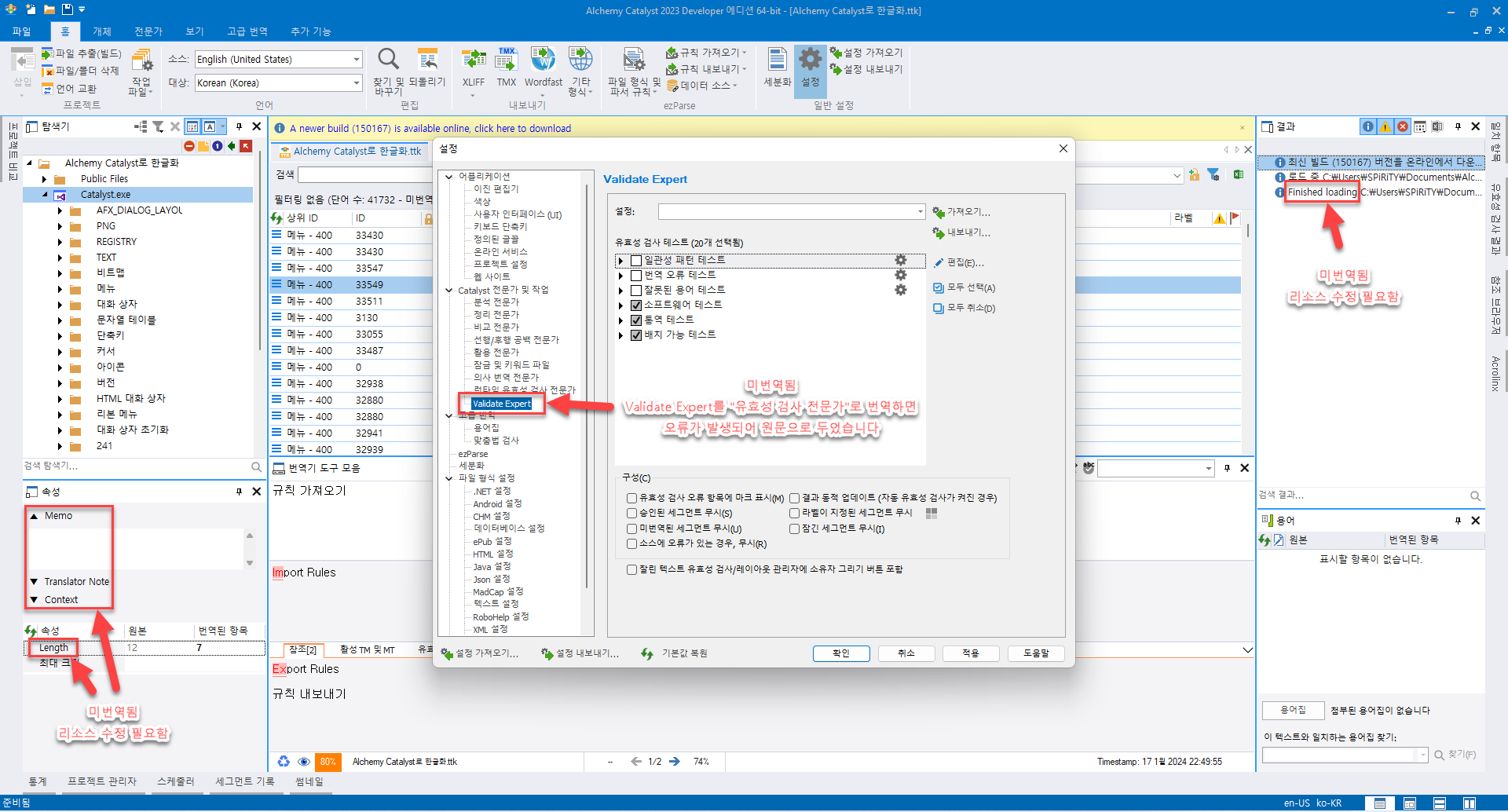Click the search magnifier in explorer search box
The height and width of the screenshot is (812, 1508).
[x=256, y=466]
